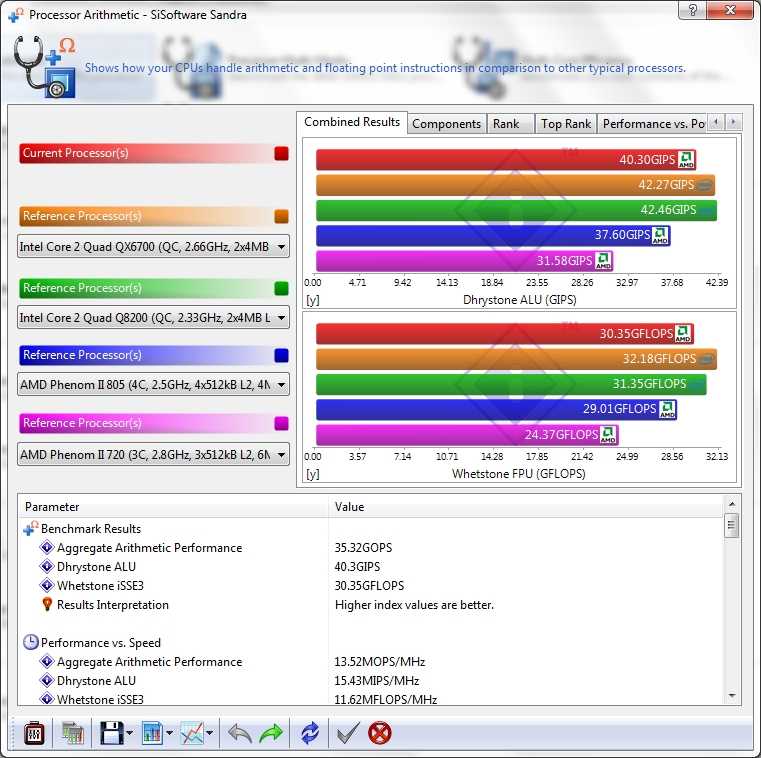Image resolution: width=761 pixels, height=758 pixels.
Task: Select the Combined Results tab
Action: coord(352,122)
